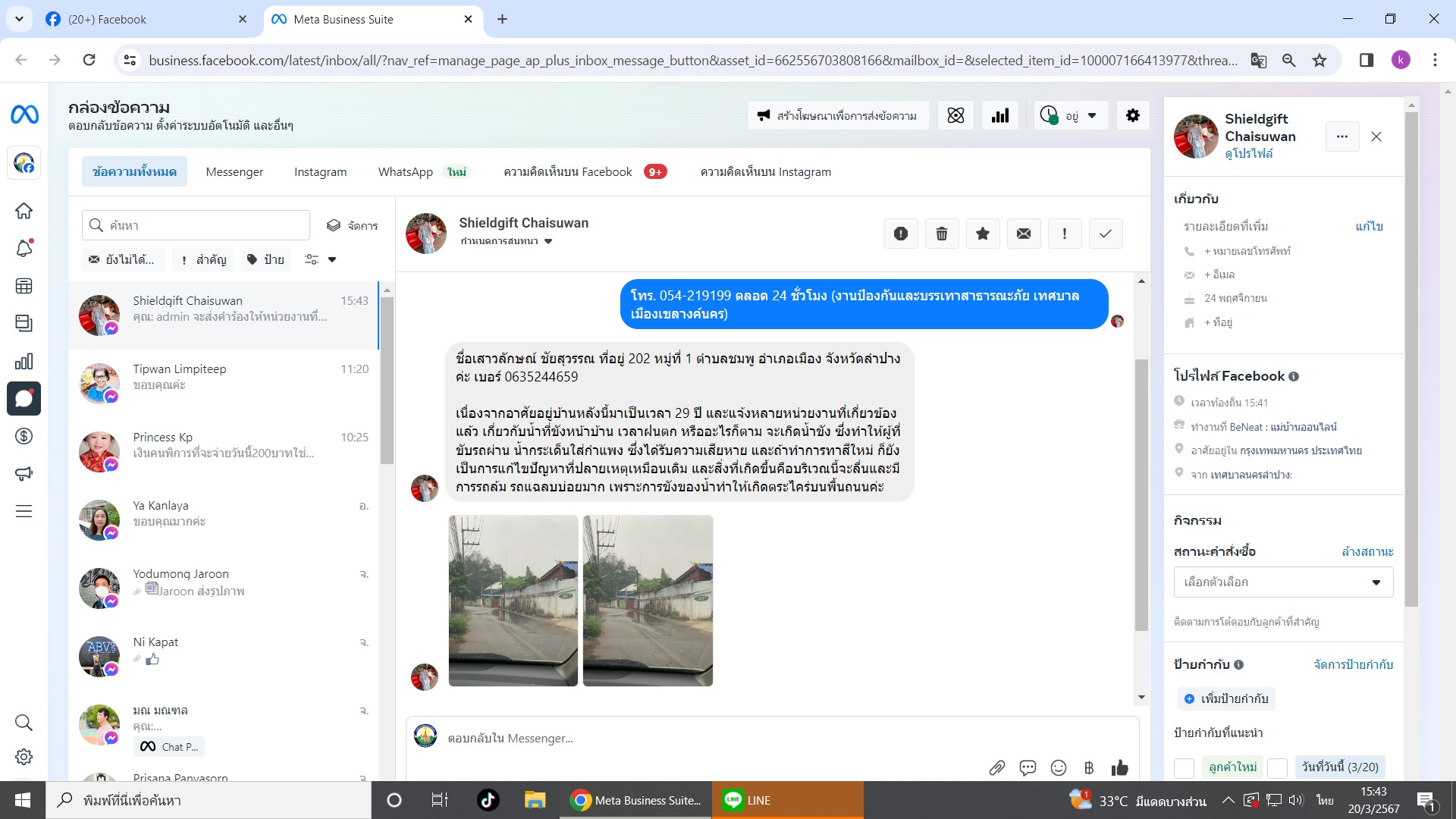Click the ดูโปรไฟล์ profile link
Screen dimensions: 1456x819
1248,153
